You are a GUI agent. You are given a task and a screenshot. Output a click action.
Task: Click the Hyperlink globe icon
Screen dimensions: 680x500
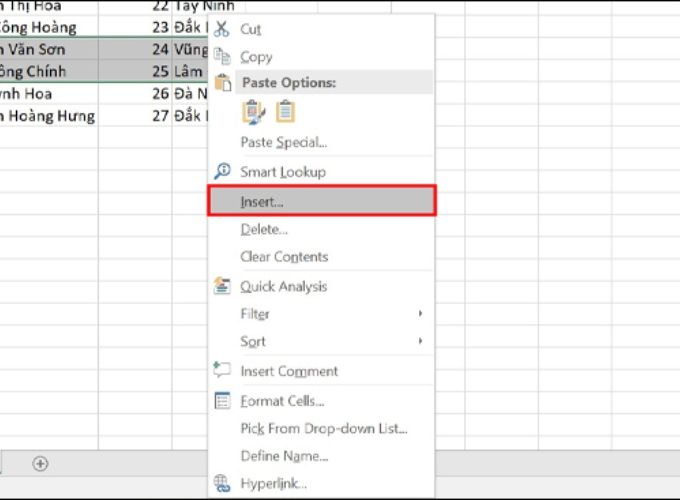tap(222, 483)
